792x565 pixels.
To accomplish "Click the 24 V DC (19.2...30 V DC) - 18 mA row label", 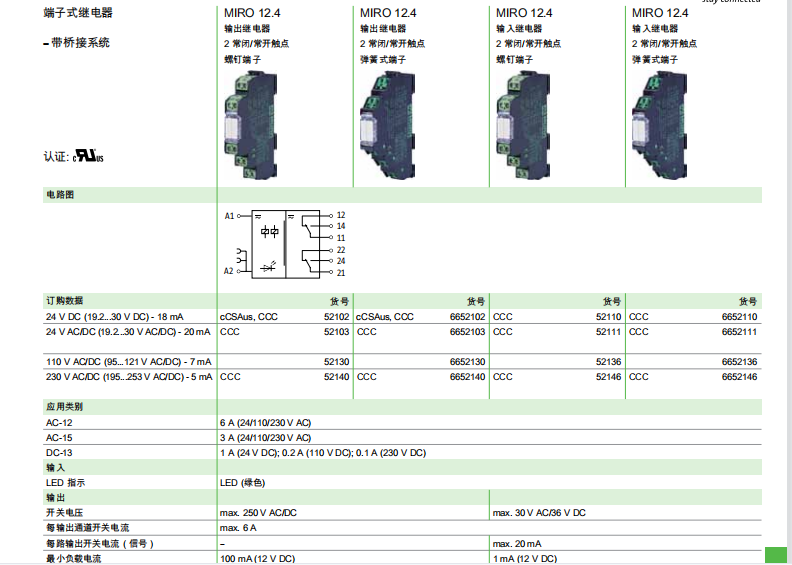I will coord(115,317).
